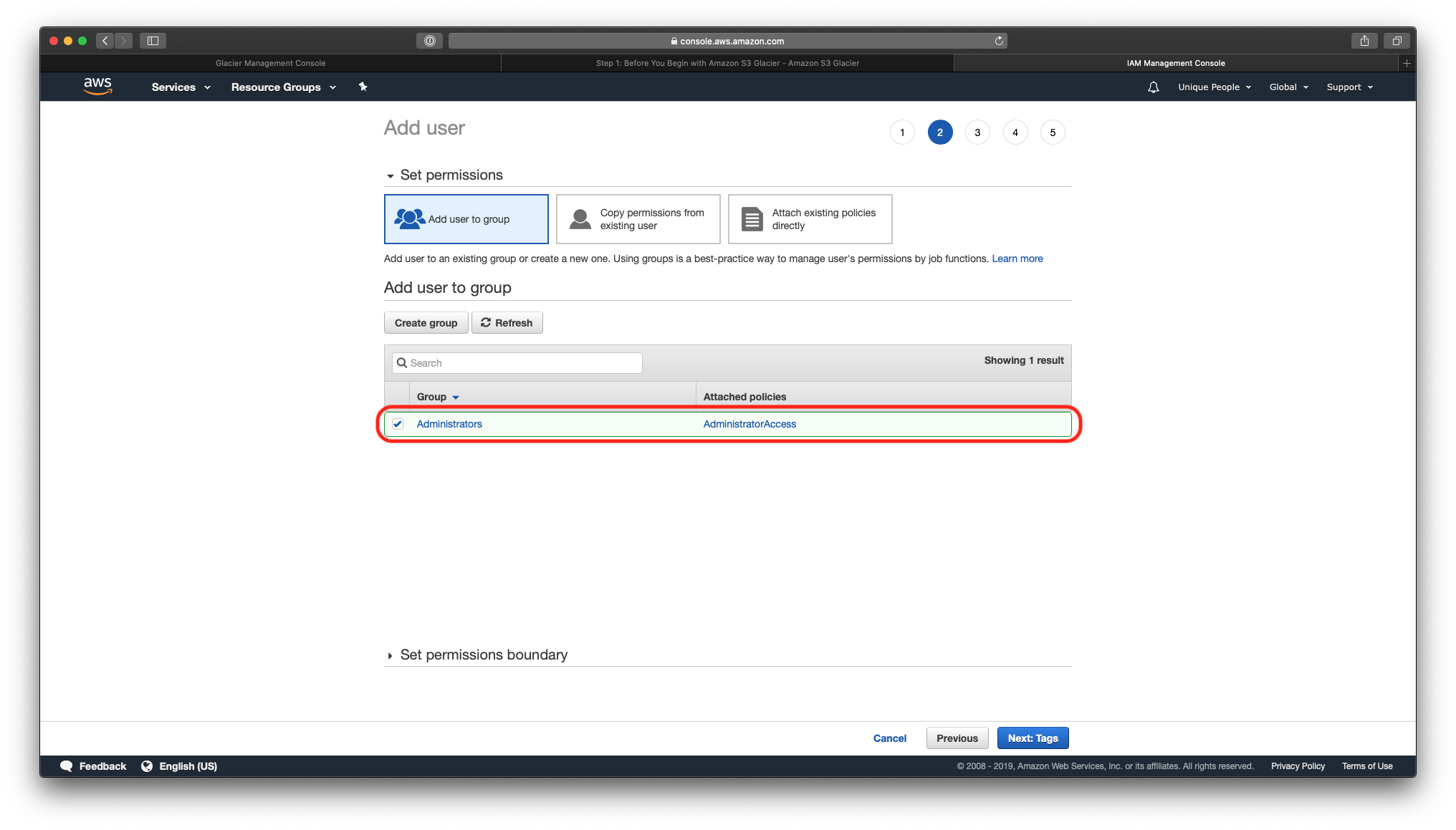This screenshot has height=830, width=1456.
Task: Select the IAM Management Console tab
Action: coord(1176,63)
